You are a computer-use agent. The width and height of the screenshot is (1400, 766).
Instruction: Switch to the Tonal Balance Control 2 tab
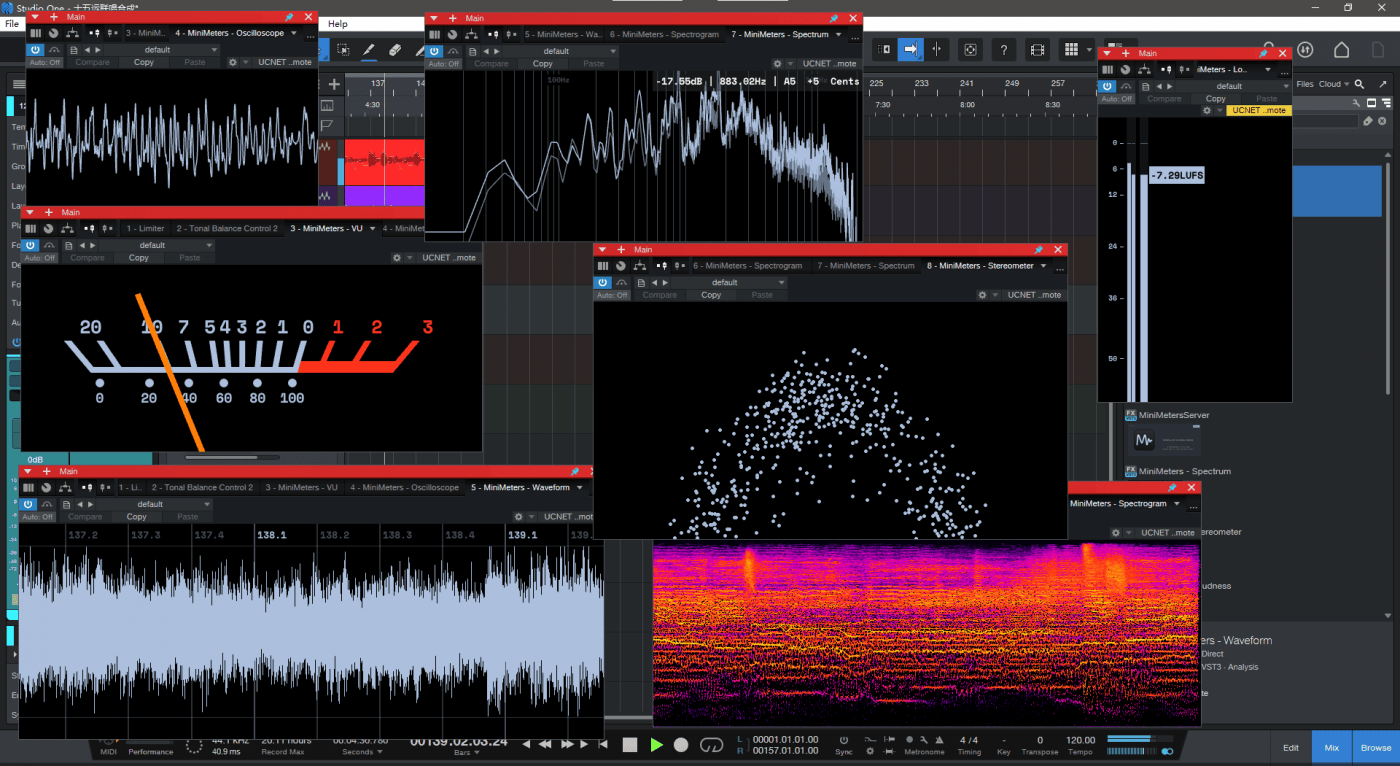227,229
